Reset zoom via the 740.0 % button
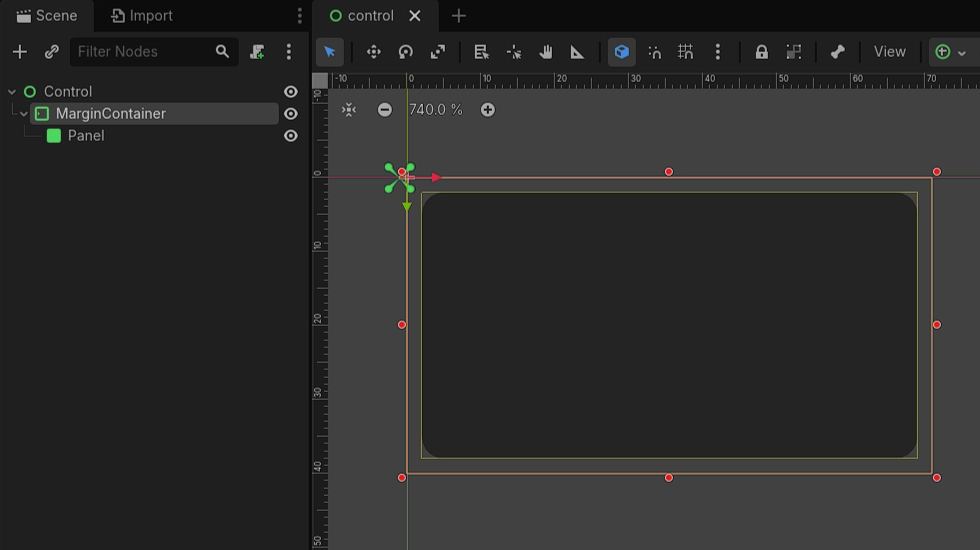Screen dimensions: 980x550 click(x=436, y=110)
